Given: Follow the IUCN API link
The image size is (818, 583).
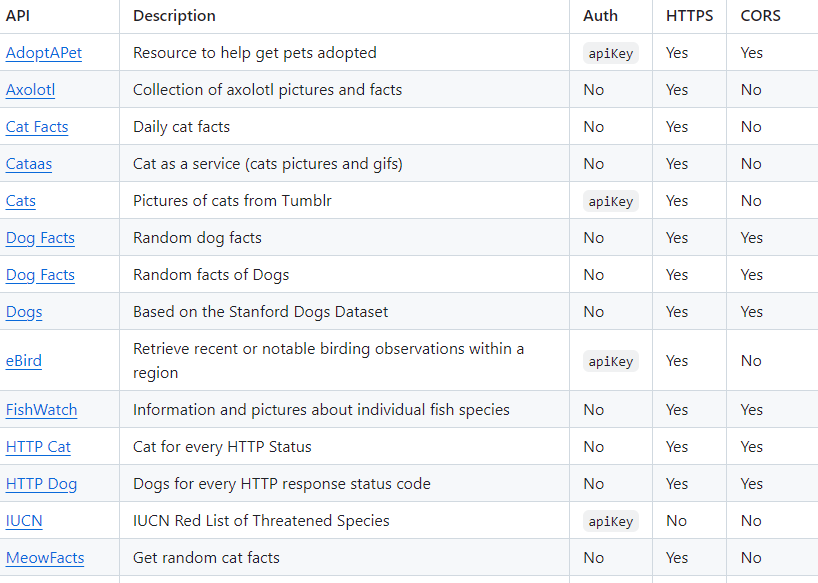Looking at the screenshot, I should 24,521.
